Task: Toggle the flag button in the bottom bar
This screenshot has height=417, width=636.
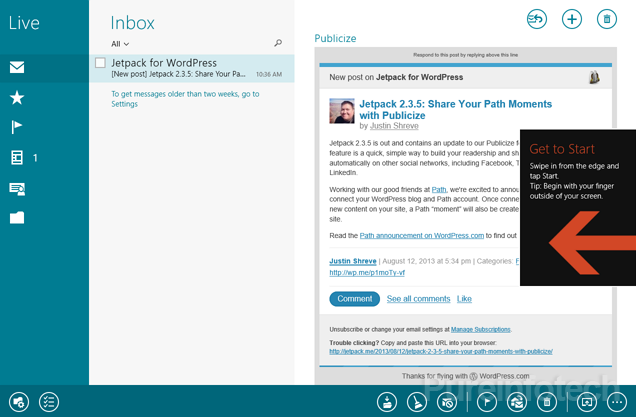Action: [x=486, y=401]
